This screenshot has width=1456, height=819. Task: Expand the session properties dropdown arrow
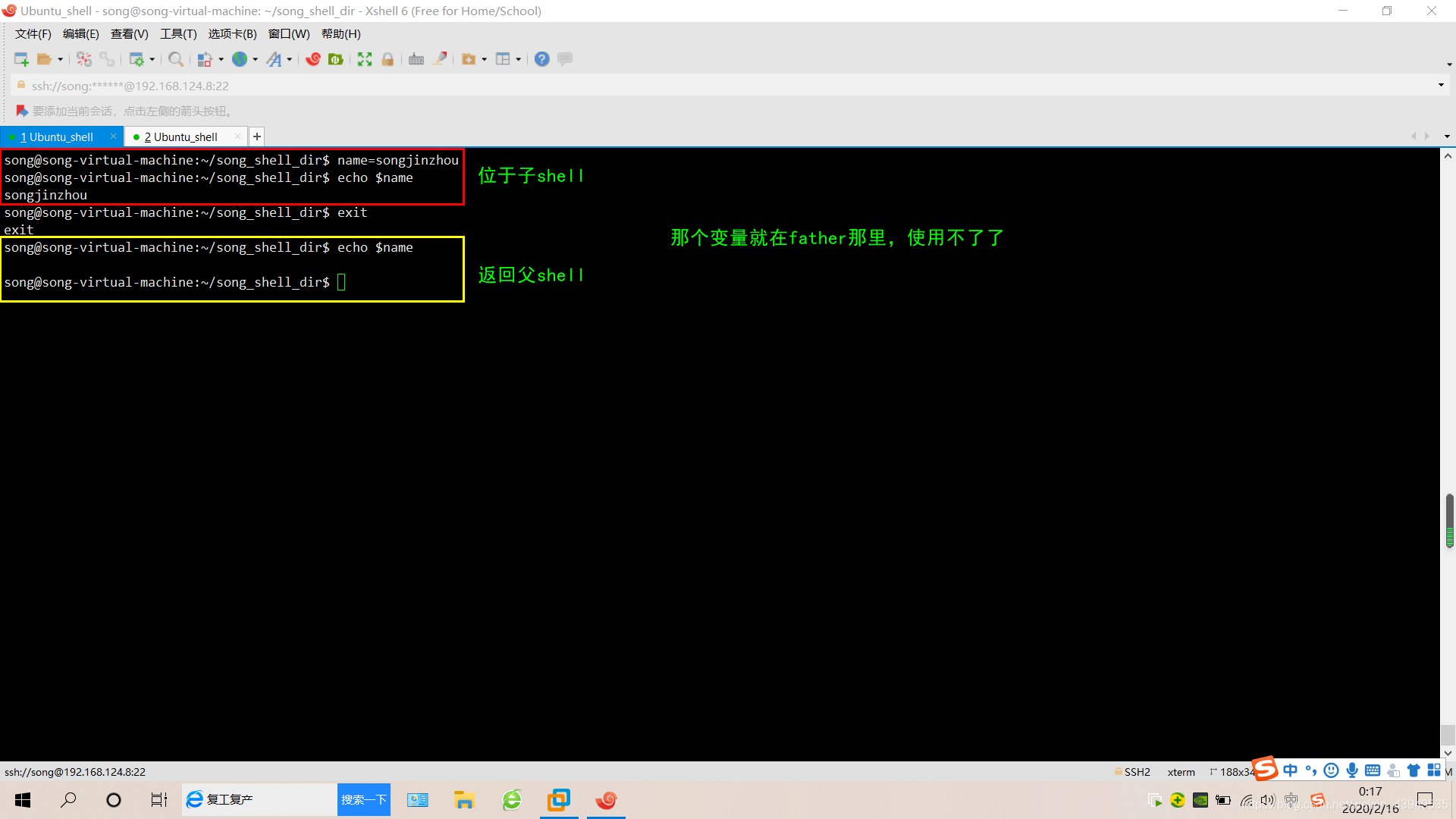coord(152,59)
